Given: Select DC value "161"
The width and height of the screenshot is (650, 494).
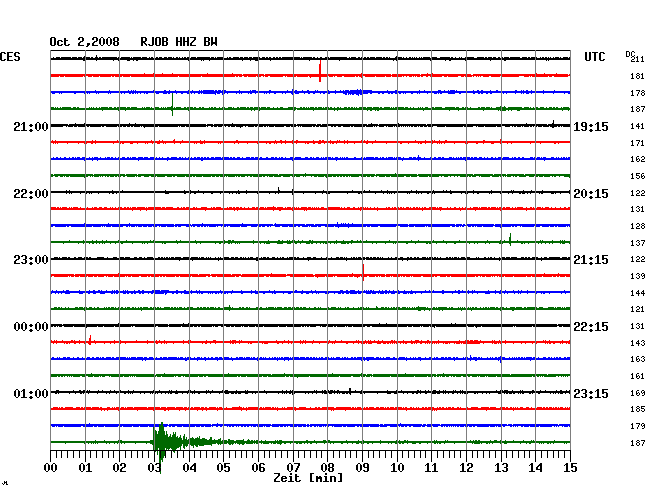Looking at the screenshot, I should pos(638,376).
